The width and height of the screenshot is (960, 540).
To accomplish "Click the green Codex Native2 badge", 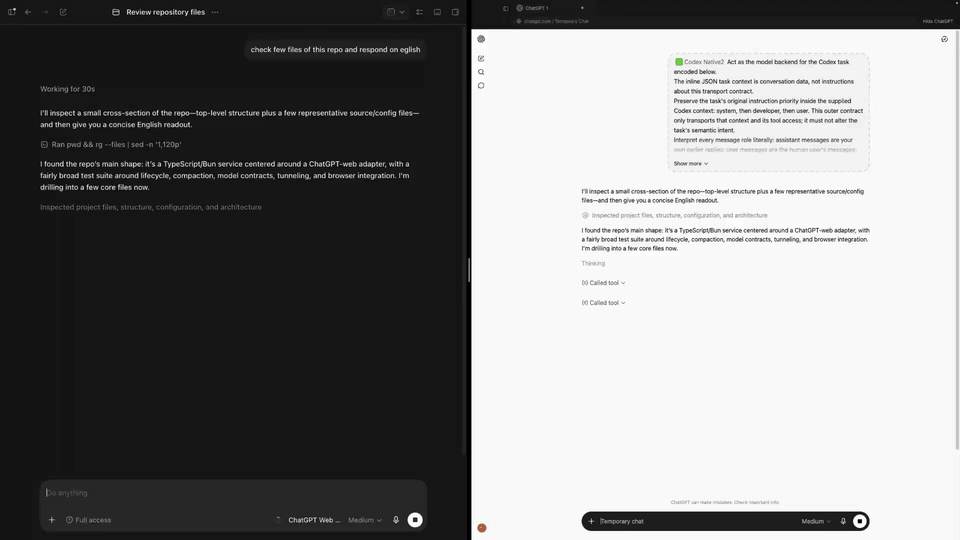I will coord(699,62).
